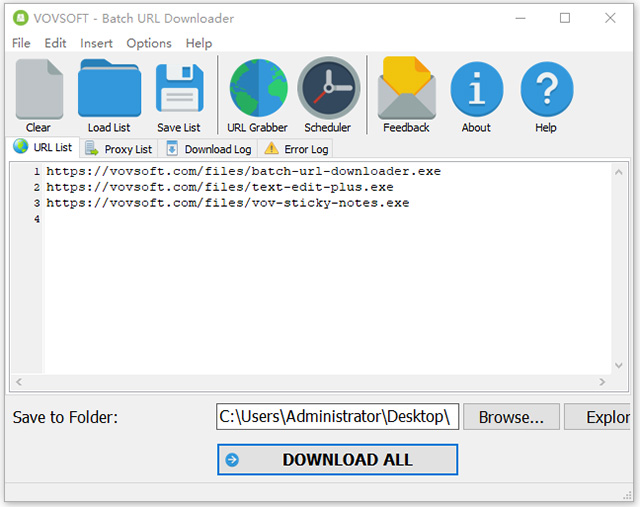This screenshot has height=507, width=640.
Task: Minimize the Batch URL Downloader window
Action: click(520, 18)
